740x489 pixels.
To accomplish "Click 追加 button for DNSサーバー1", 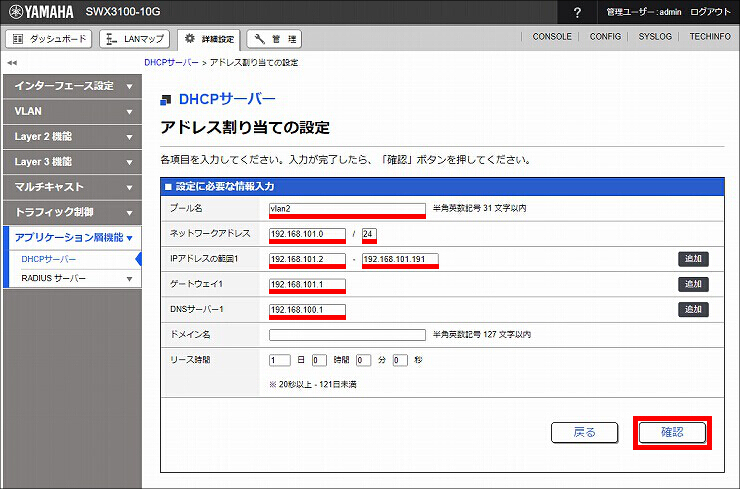I will click(693, 309).
